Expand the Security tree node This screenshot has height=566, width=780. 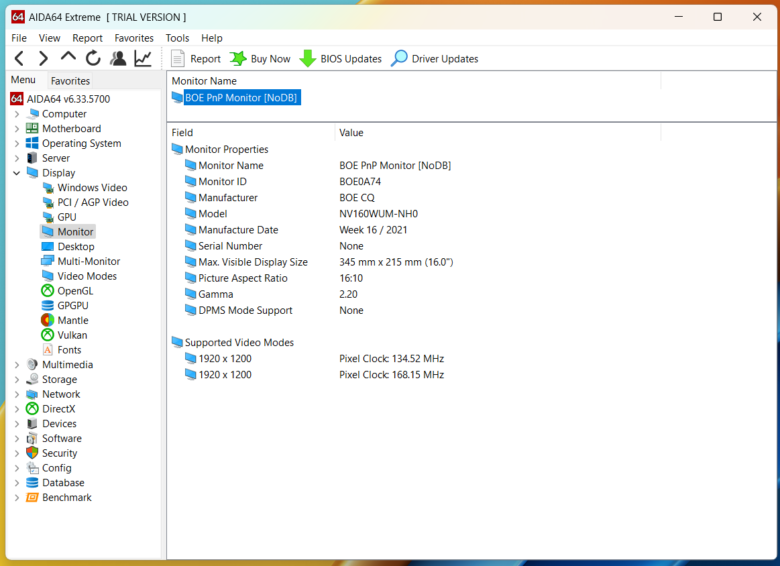coord(17,453)
